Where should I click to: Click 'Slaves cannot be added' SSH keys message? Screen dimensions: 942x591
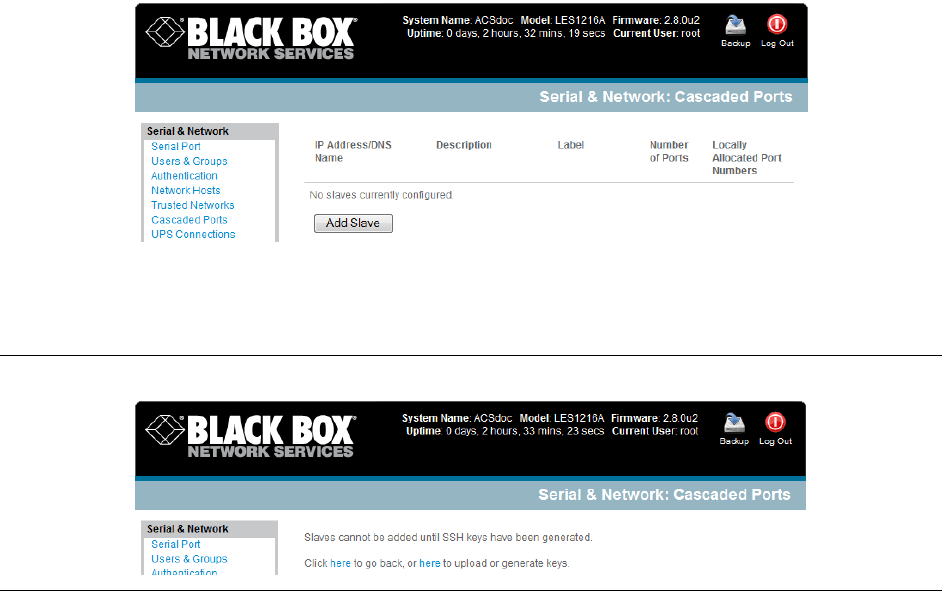click(448, 538)
